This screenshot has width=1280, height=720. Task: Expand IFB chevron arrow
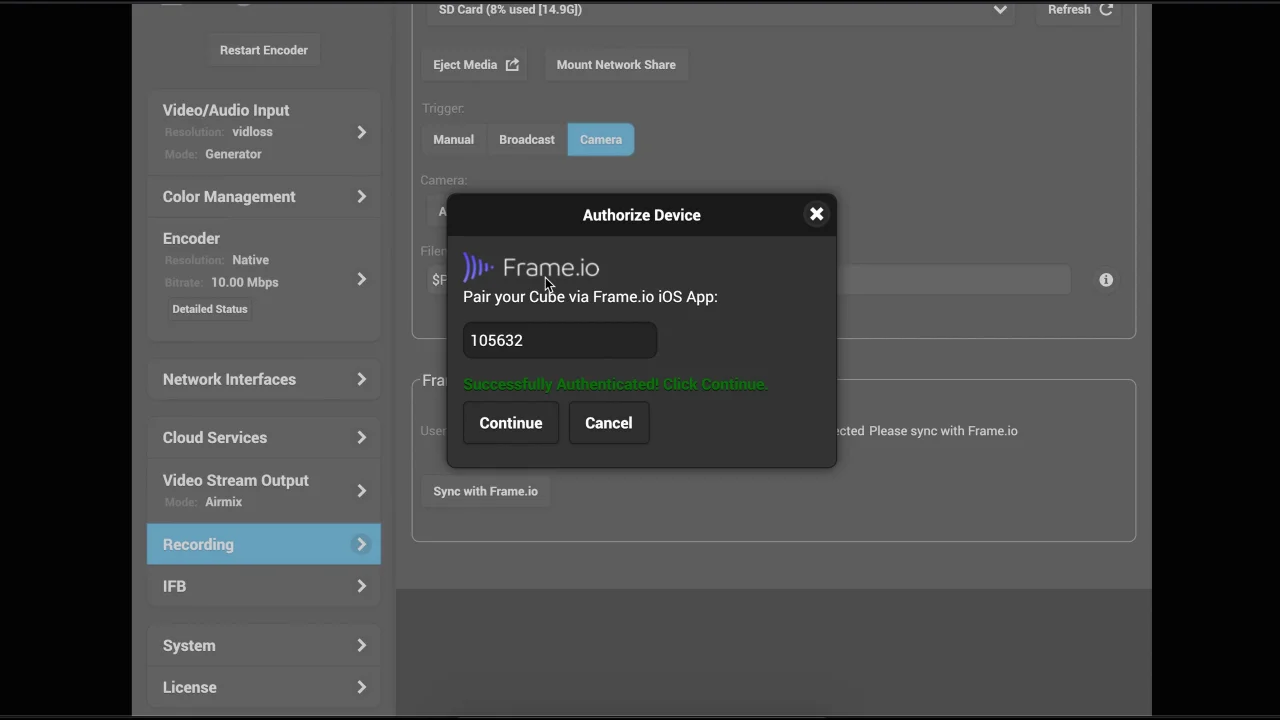pos(362,587)
